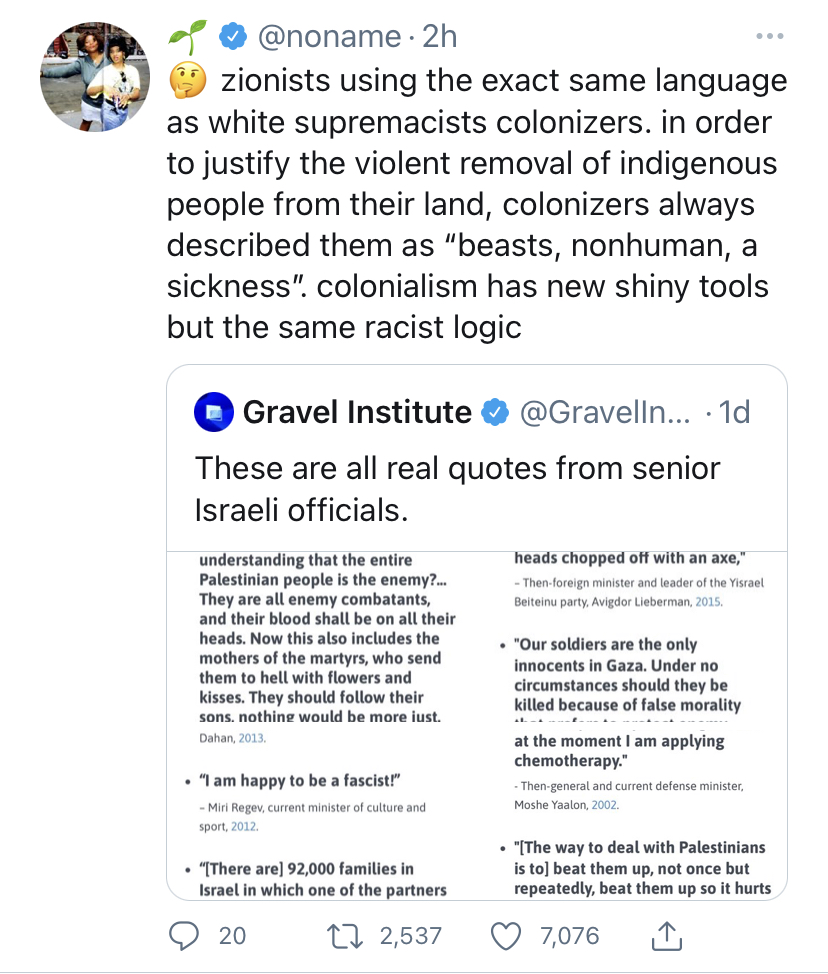The width and height of the screenshot is (828, 974).
Task: Click the three-dot more options icon
Action: [x=770, y=36]
